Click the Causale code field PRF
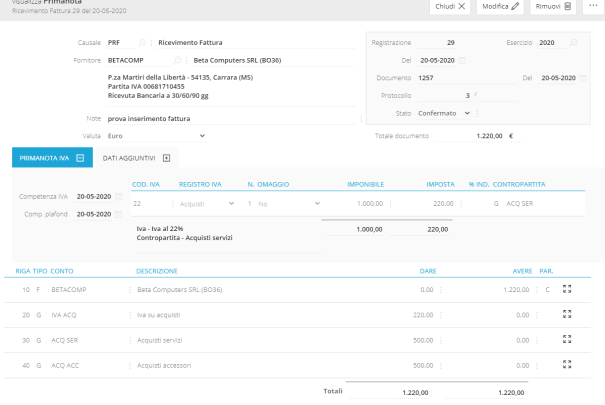605x405 pixels. 121,42
